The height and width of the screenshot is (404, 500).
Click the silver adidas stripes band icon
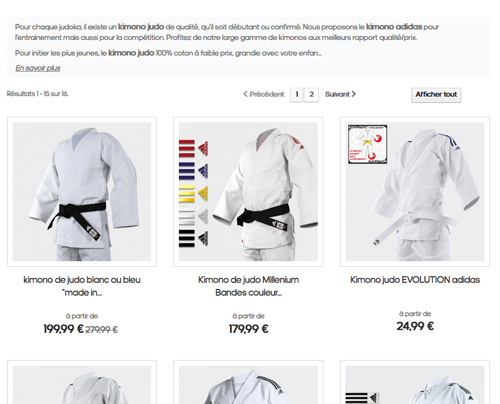[x=194, y=216]
